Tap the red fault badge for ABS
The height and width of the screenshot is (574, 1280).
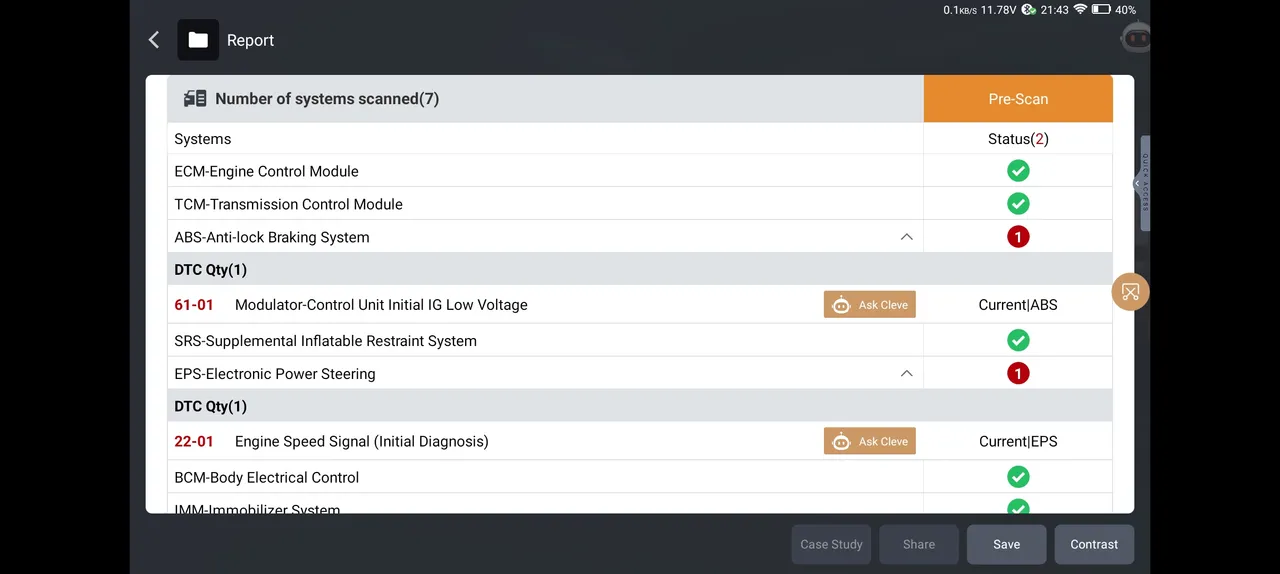point(1018,237)
